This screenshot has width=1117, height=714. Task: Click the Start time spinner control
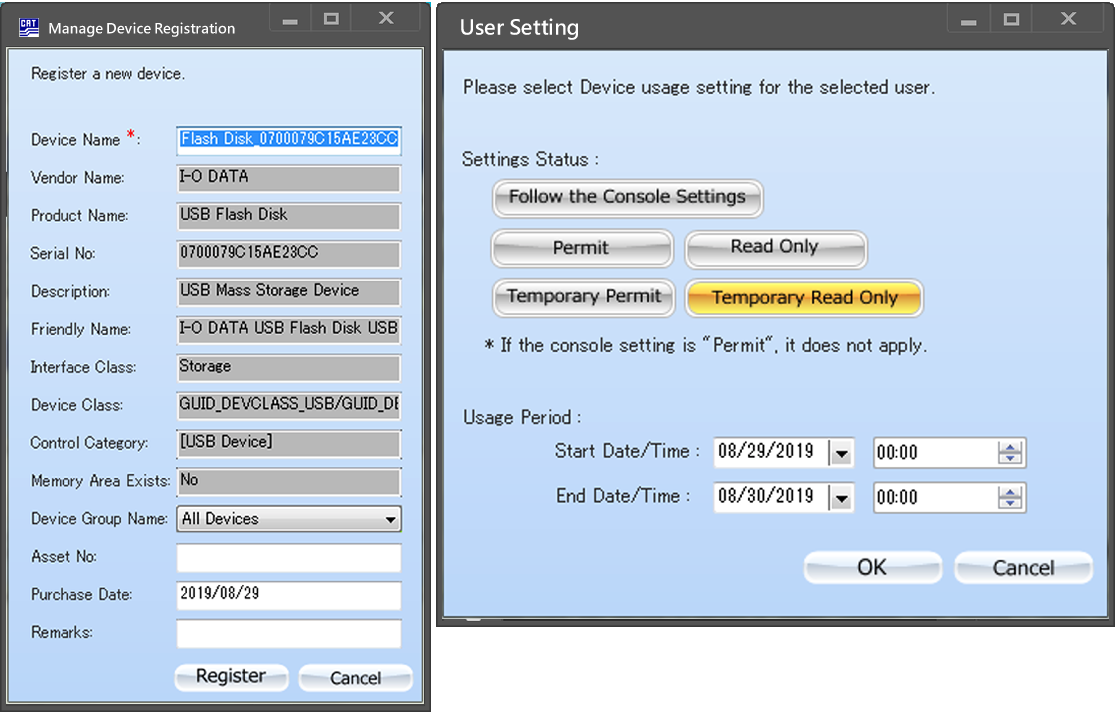[x=1010, y=453]
